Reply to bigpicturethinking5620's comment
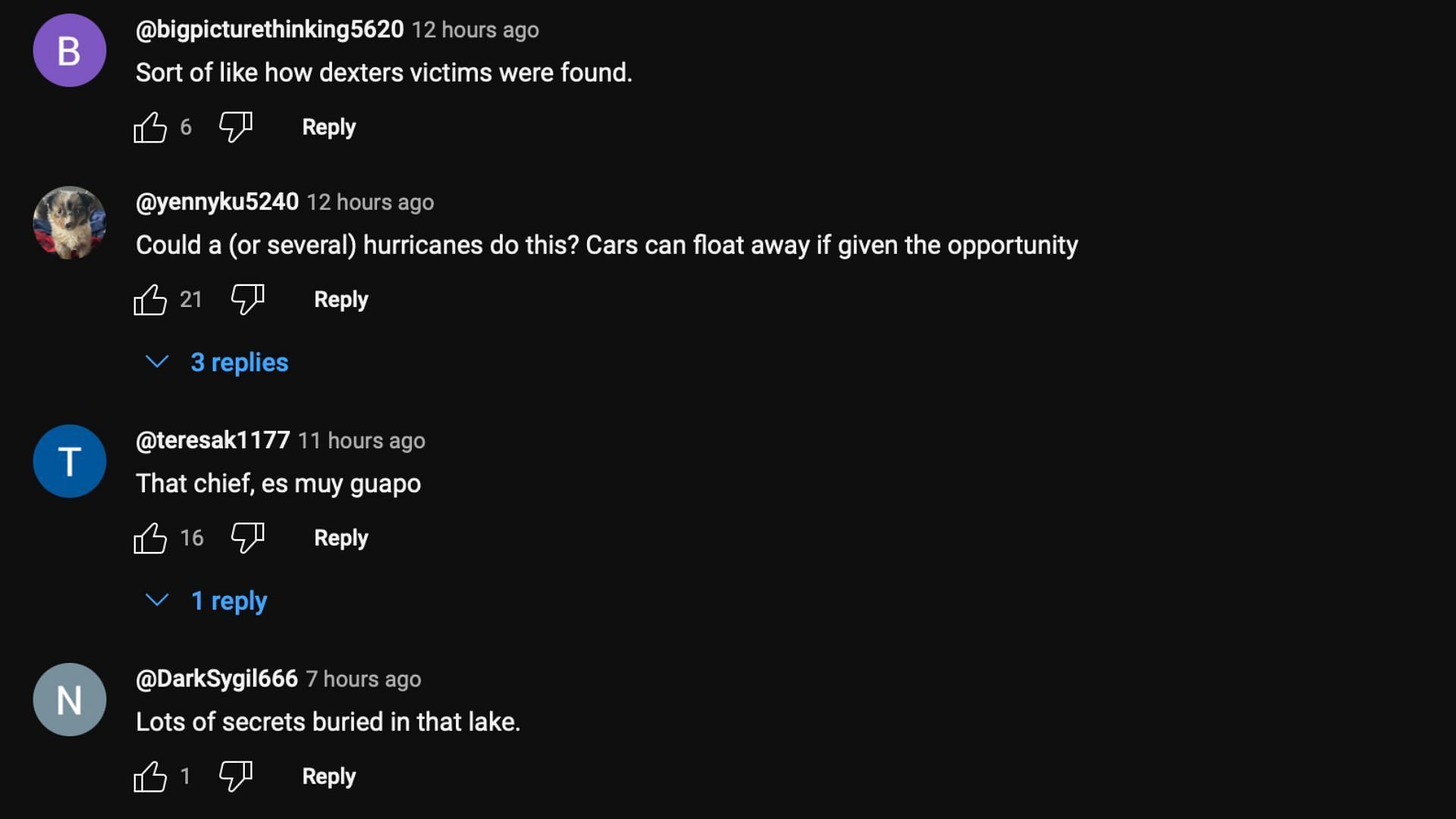Image resolution: width=1456 pixels, height=819 pixels. (328, 127)
